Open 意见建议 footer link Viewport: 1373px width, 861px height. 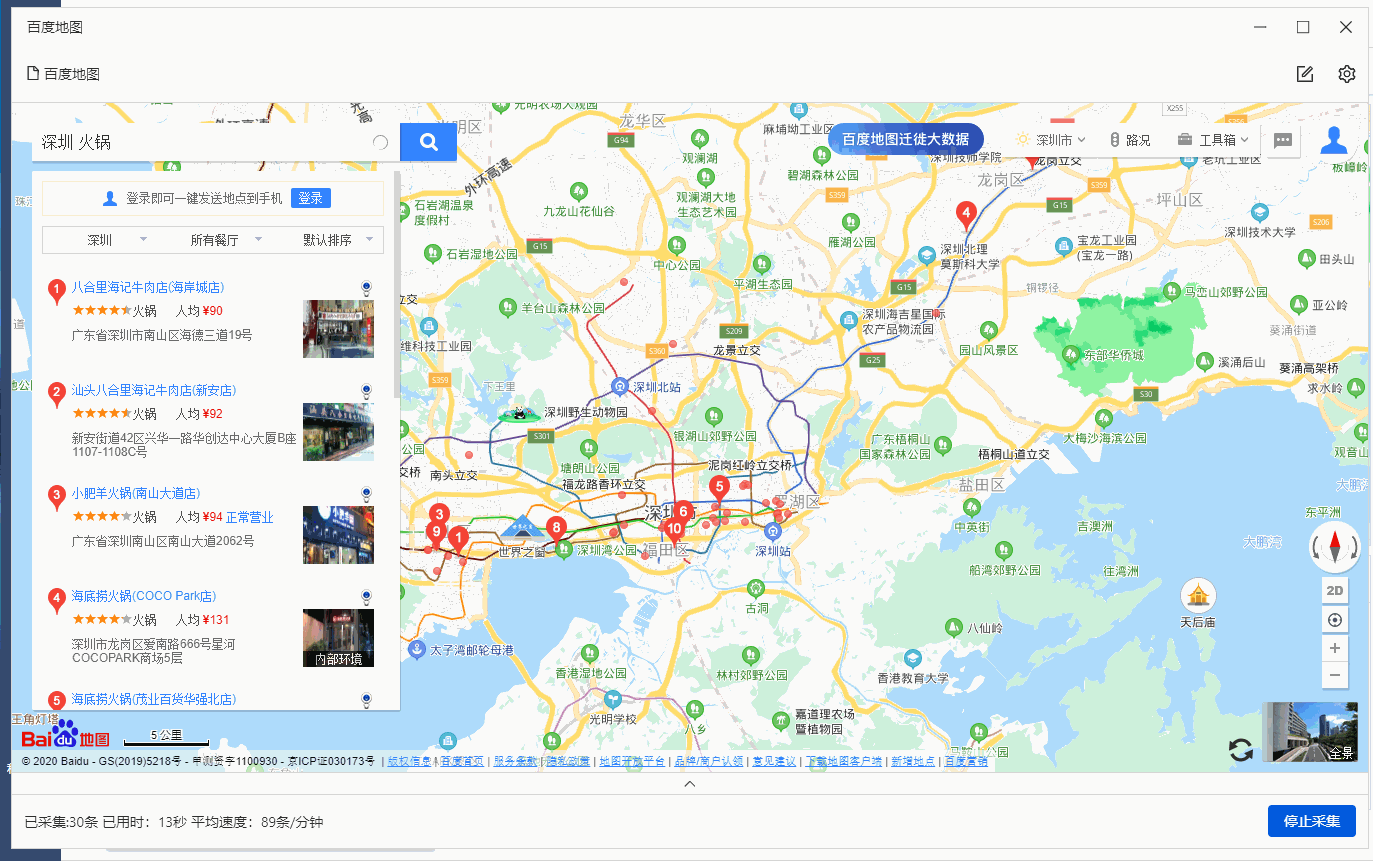click(775, 762)
